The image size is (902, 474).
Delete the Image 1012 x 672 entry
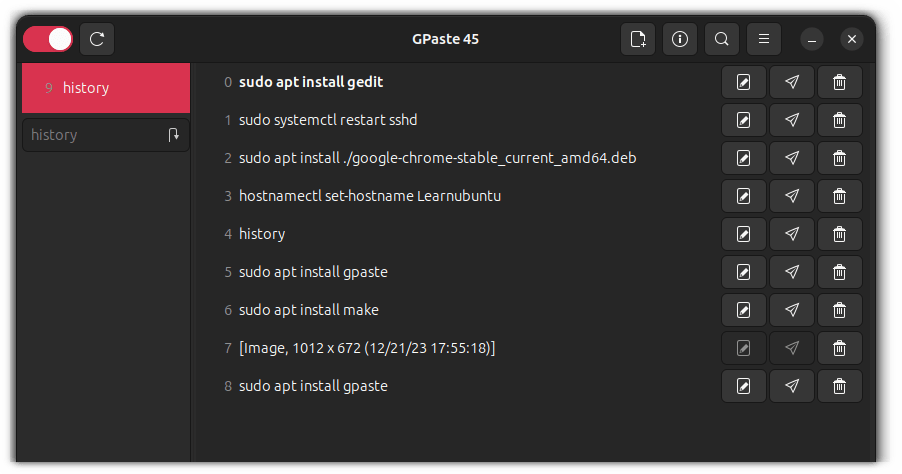tap(839, 348)
